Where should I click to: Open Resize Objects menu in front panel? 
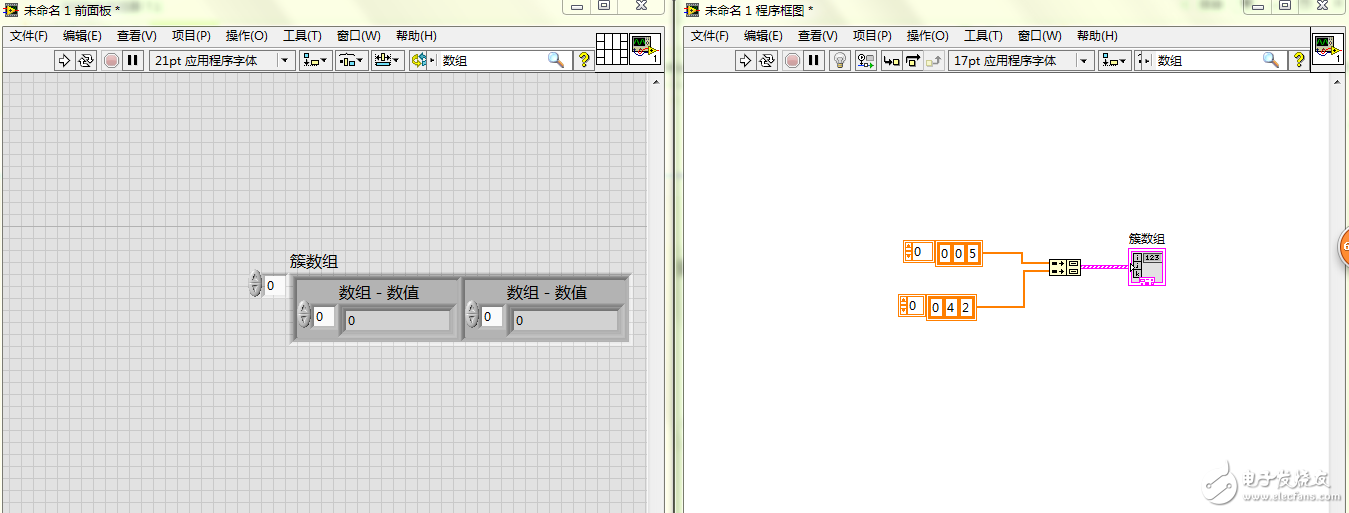click(388, 60)
